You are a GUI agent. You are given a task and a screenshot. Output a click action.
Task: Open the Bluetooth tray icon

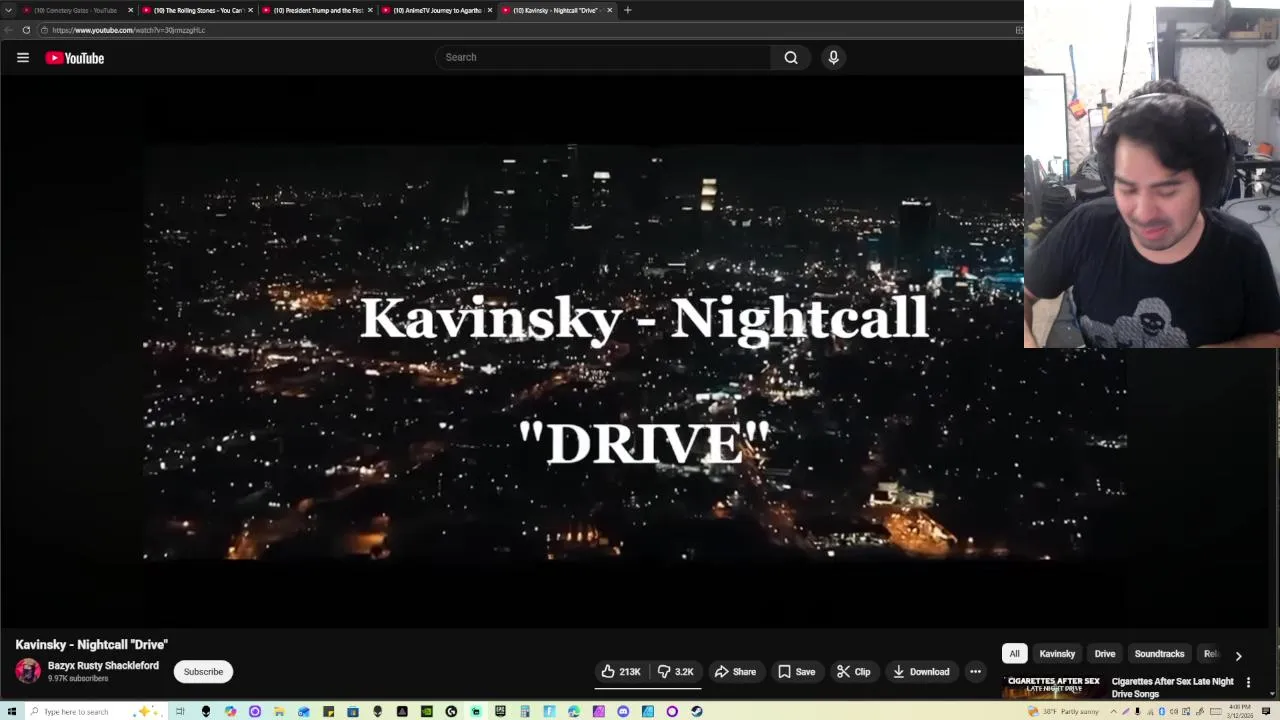pyautogui.click(x=1161, y=711)
